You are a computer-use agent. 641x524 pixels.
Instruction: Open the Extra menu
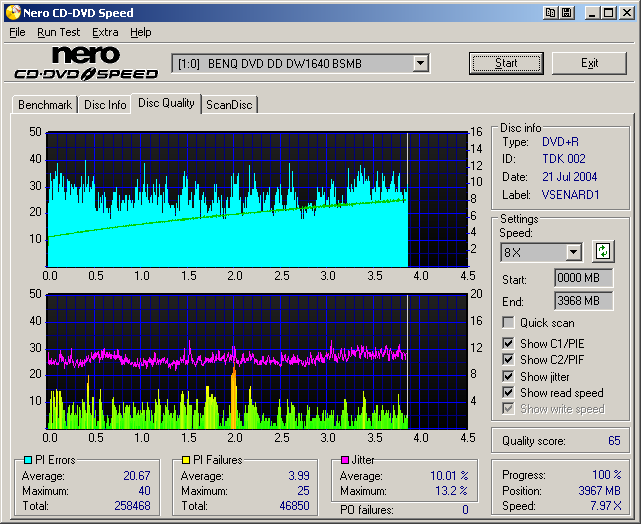pos(105,32)
